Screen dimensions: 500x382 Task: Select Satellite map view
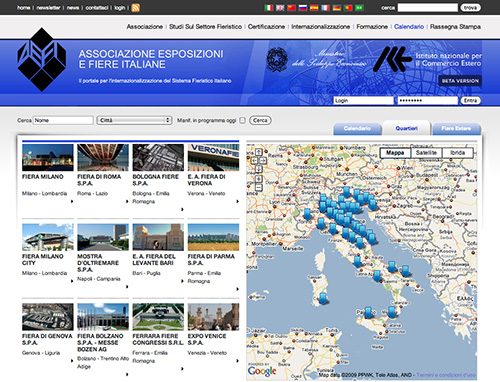click(426, 153)
